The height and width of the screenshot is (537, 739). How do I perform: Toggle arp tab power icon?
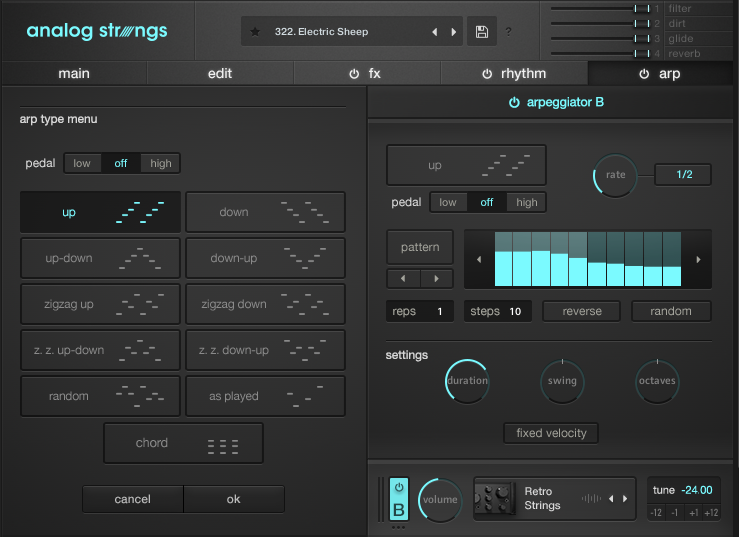(644, 74)
